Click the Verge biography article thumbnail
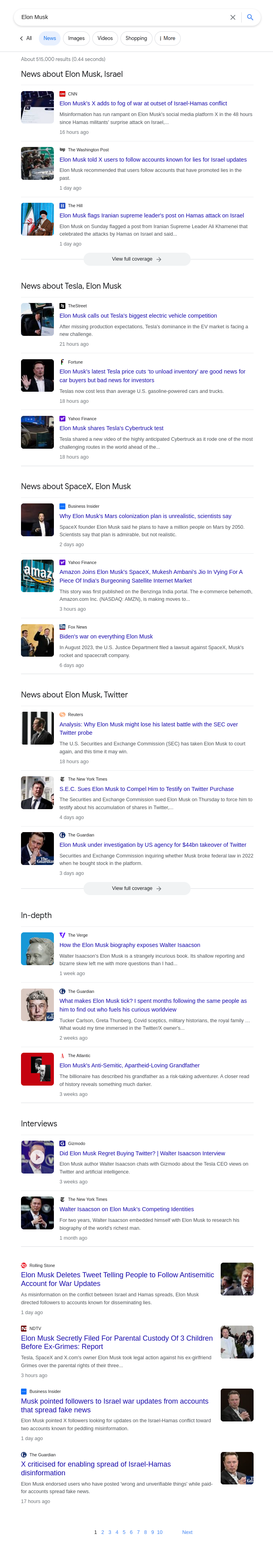273x1568 pixels. pyautogui.click(x=37, y=948)
